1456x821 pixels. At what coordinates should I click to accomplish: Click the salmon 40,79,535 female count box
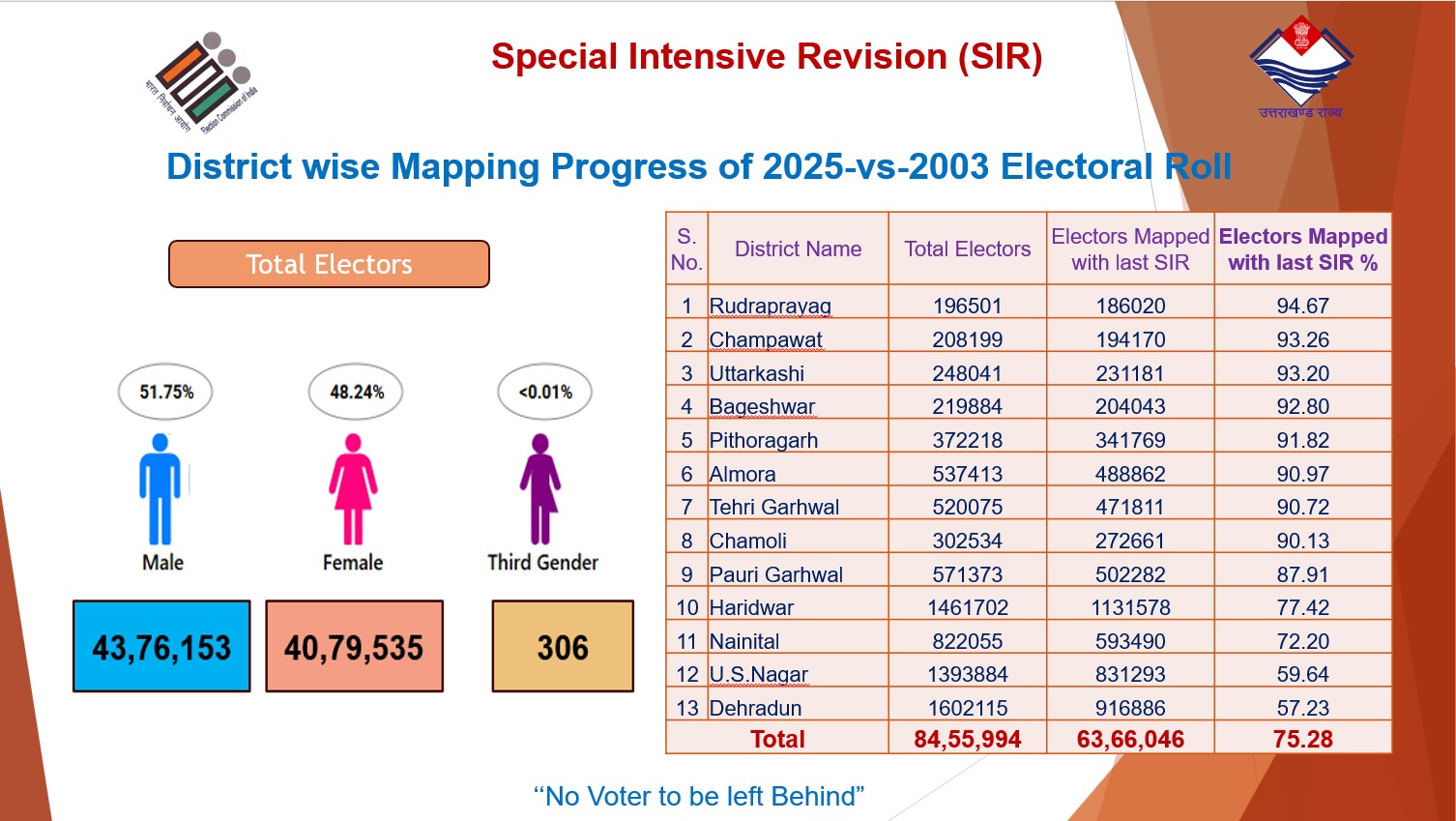354,647
